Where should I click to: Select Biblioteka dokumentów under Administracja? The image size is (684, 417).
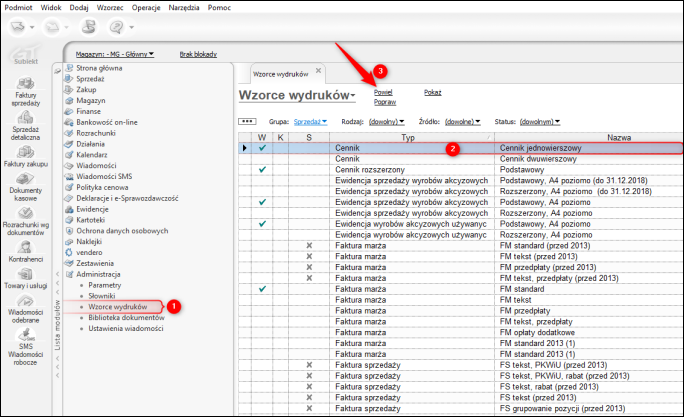click(x=127, y=318)
